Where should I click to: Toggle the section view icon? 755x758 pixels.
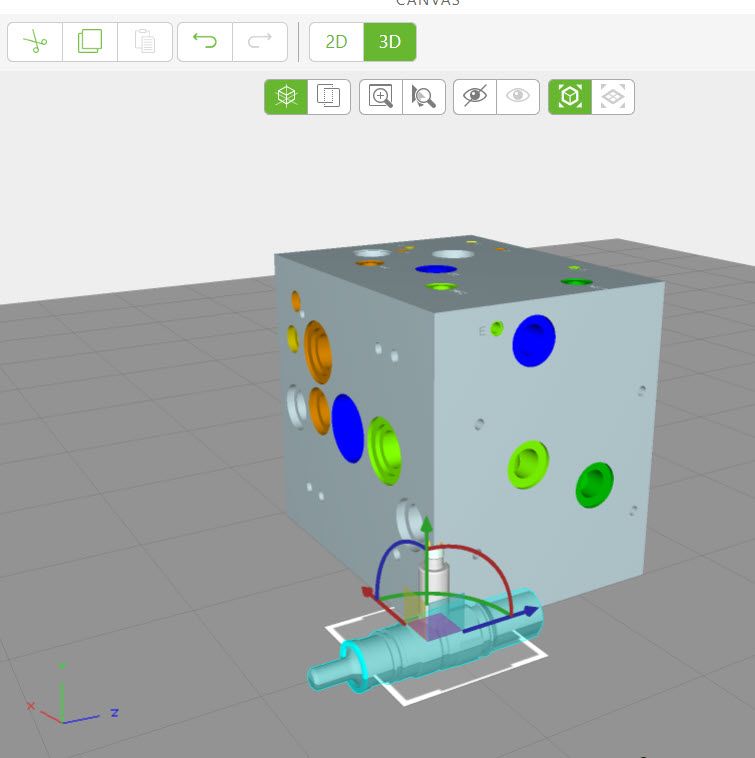(x=329, y=97)
